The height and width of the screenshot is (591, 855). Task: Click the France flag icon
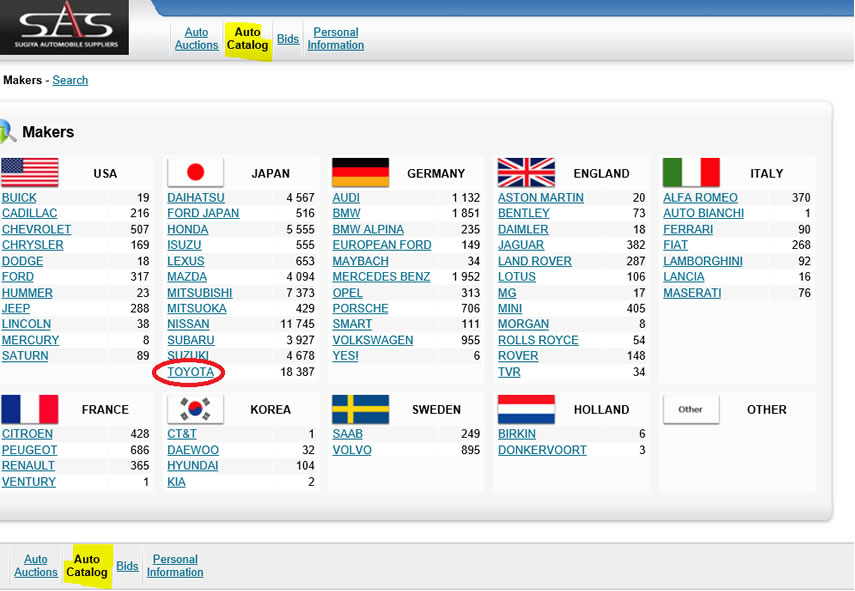coord(29,409)
